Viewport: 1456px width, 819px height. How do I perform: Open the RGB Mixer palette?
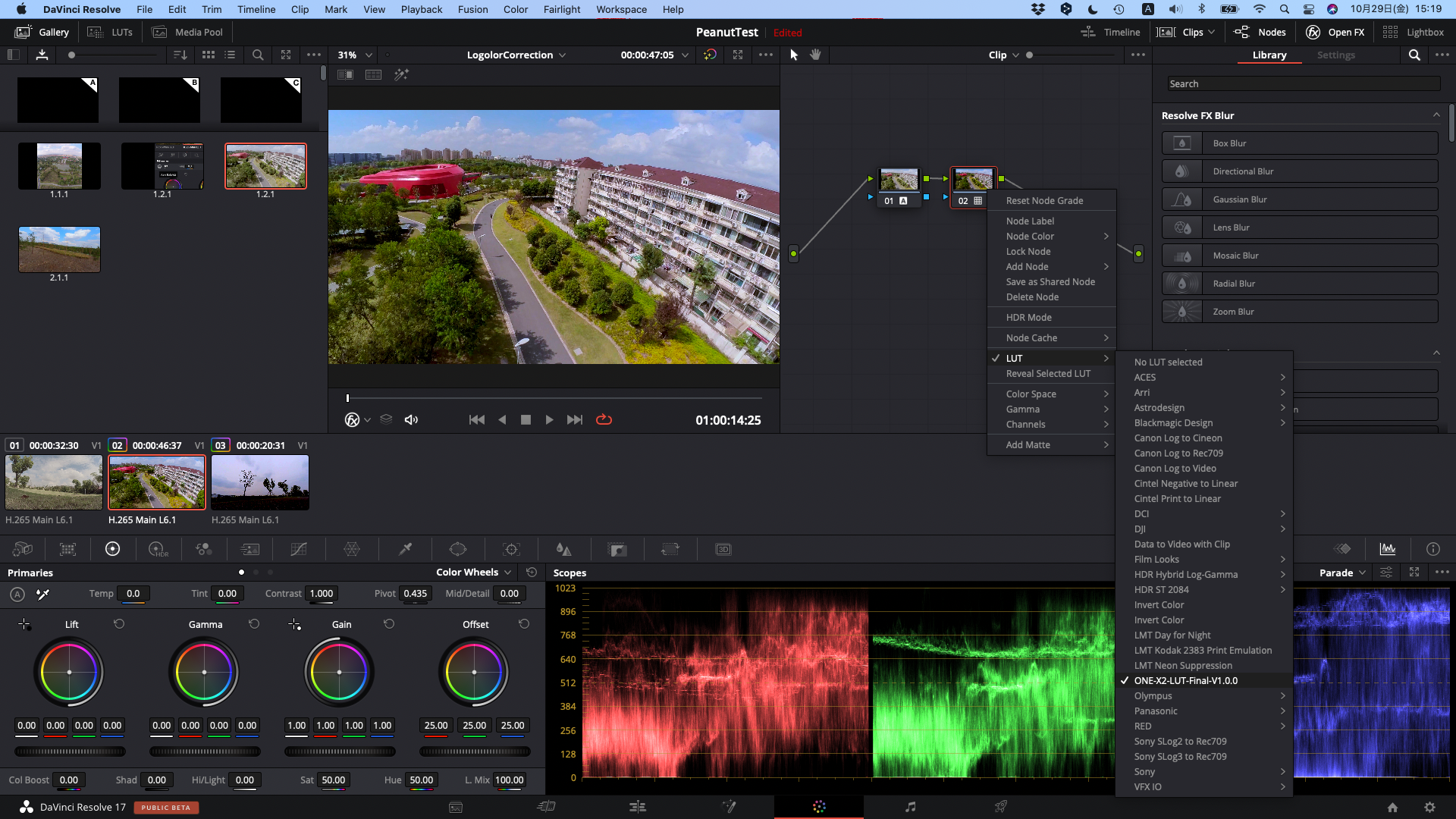204,549
